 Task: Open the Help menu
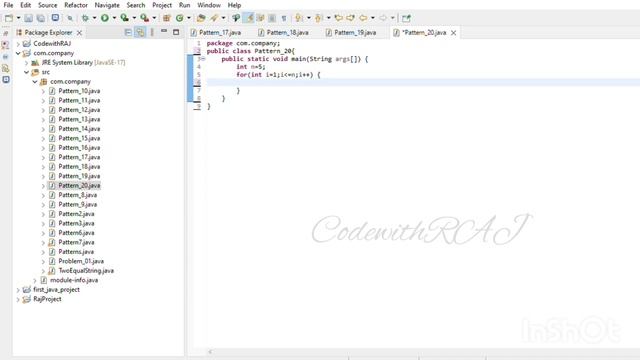[234, 5]
